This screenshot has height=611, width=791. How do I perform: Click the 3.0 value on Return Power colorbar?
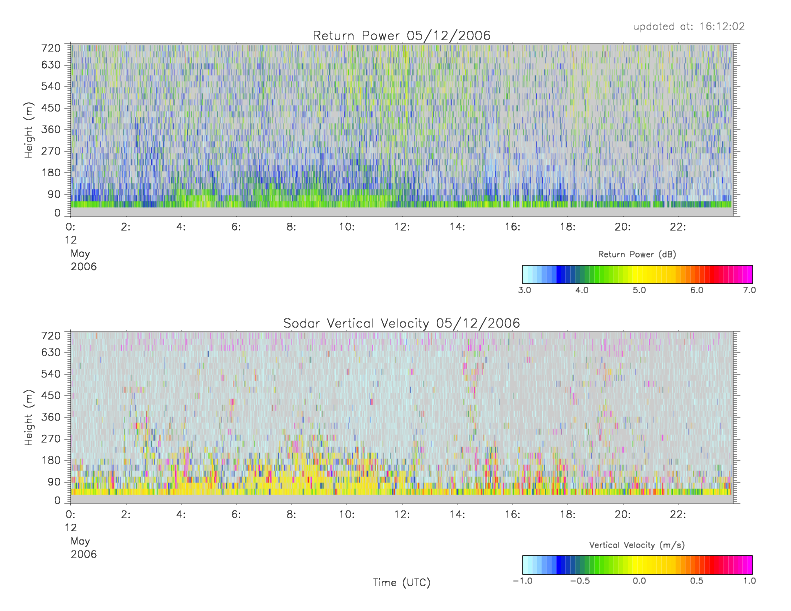click(x=525, y=290)
